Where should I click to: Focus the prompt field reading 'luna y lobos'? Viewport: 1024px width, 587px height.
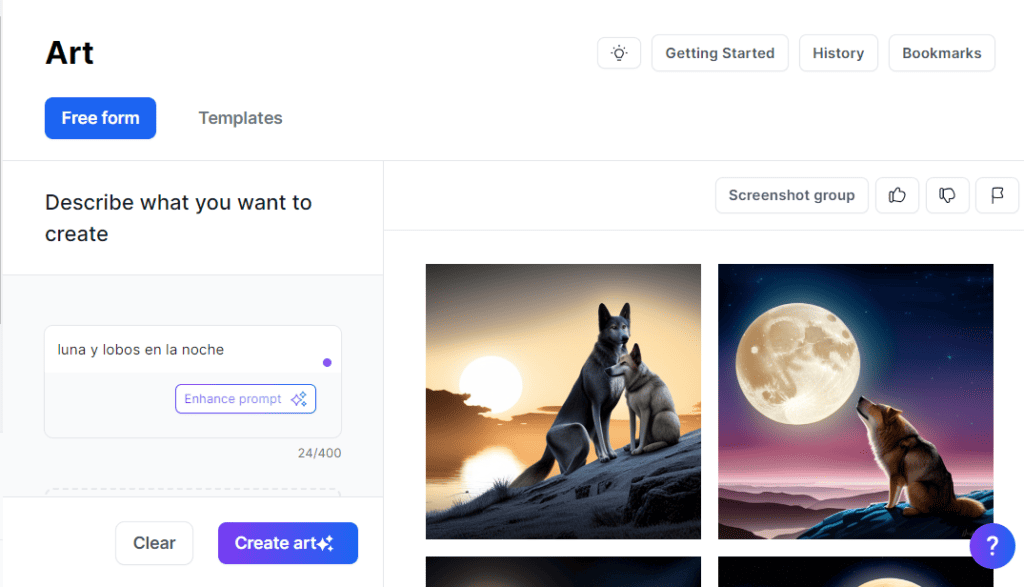click(180, 350)
